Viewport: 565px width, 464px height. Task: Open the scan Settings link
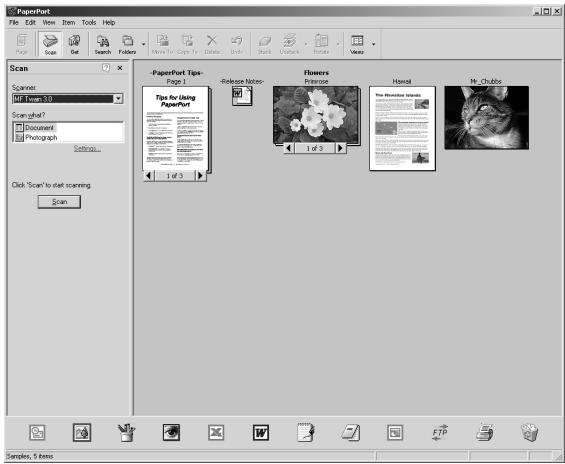87,148
